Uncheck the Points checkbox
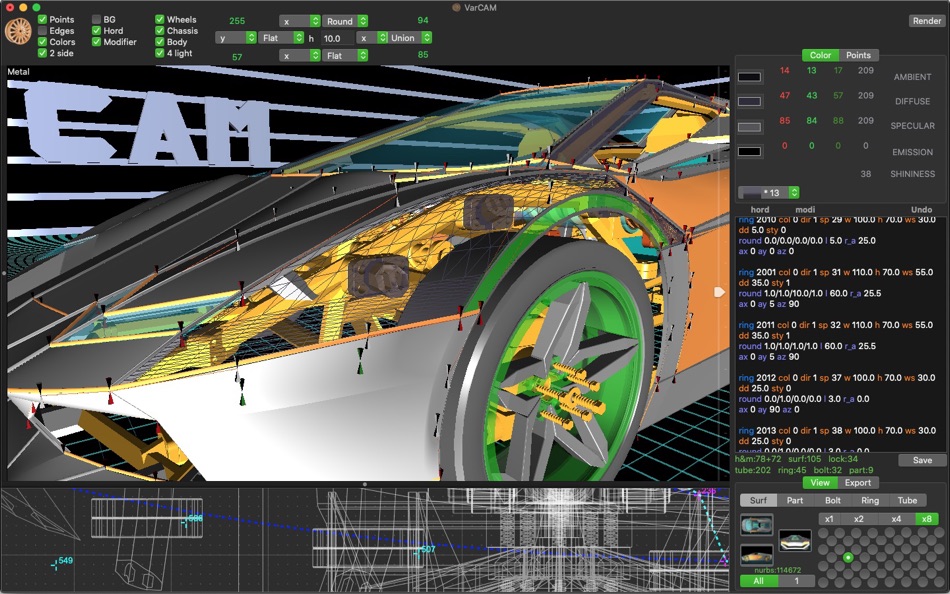Viewport: 950px width, 594px height. pyautogui.click(x=42, y=19)
